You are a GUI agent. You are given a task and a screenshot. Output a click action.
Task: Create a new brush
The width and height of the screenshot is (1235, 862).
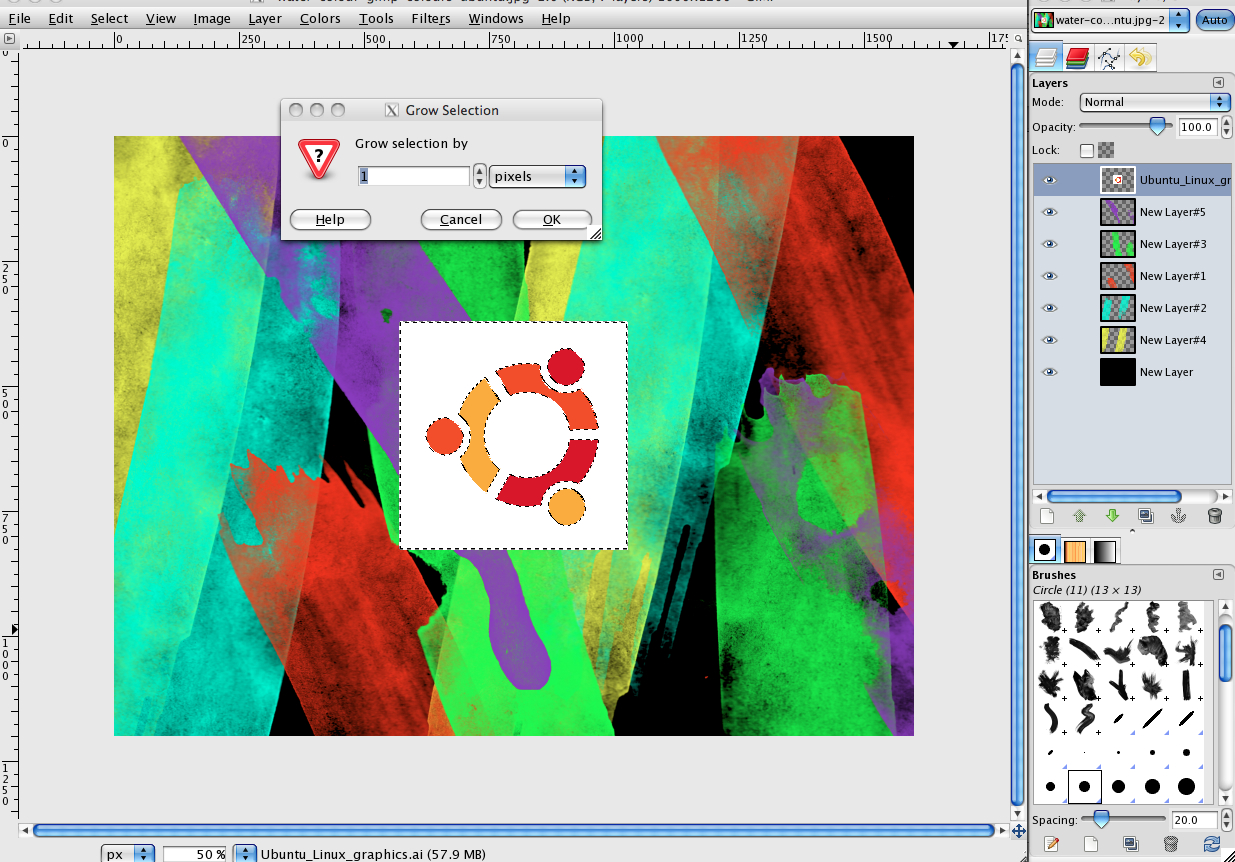pyautogui.click(x=1092, y=844)
